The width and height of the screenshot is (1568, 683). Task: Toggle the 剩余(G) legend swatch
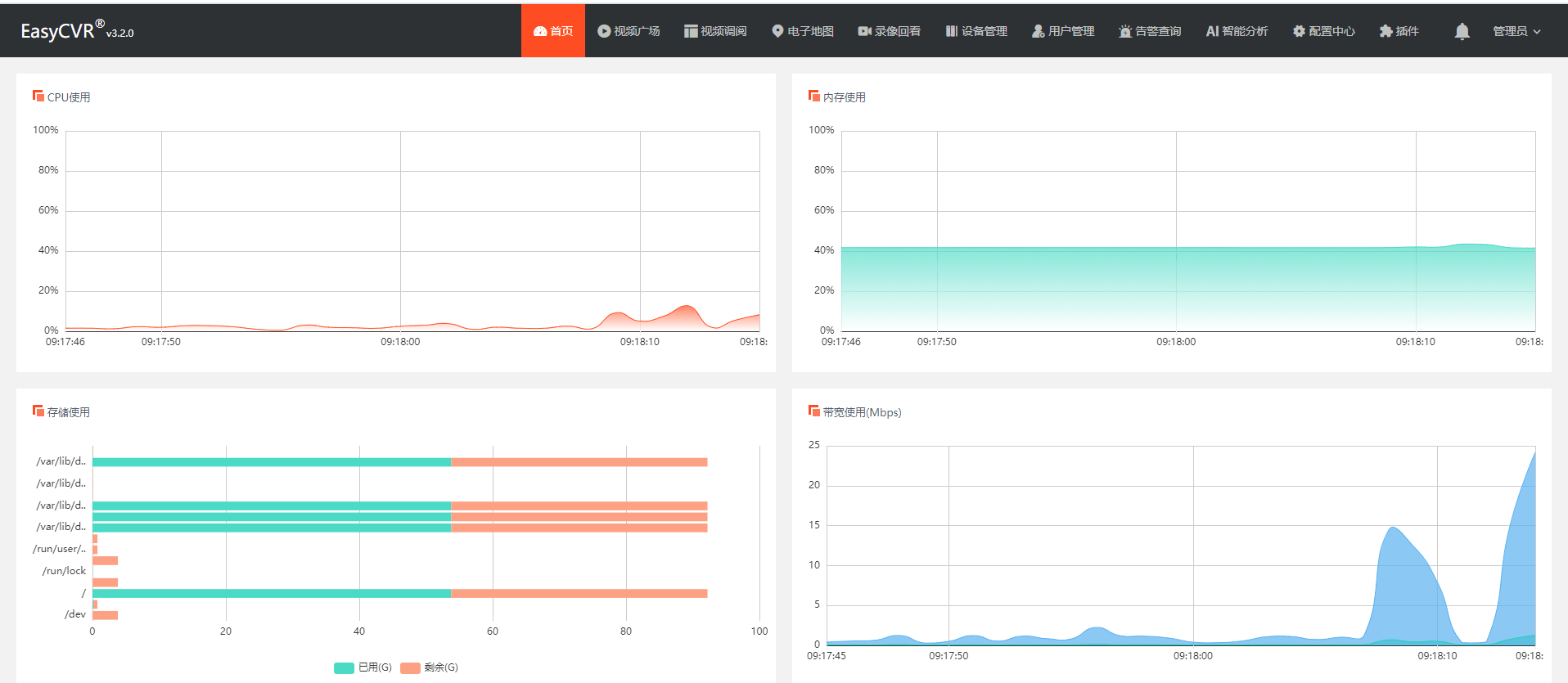pyautogui.click(x=410, y=668)
